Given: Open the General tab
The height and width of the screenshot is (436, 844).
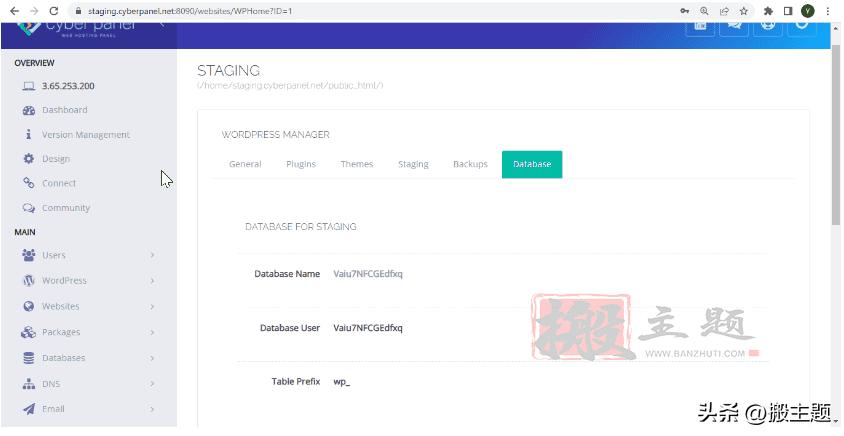Looking at the screenshot, I should [x=245, y=164].
